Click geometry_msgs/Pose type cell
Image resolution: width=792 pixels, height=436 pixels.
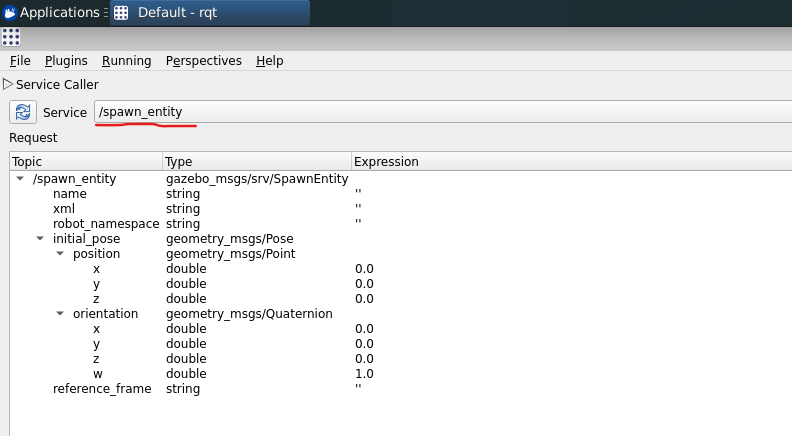pos(229,238)
